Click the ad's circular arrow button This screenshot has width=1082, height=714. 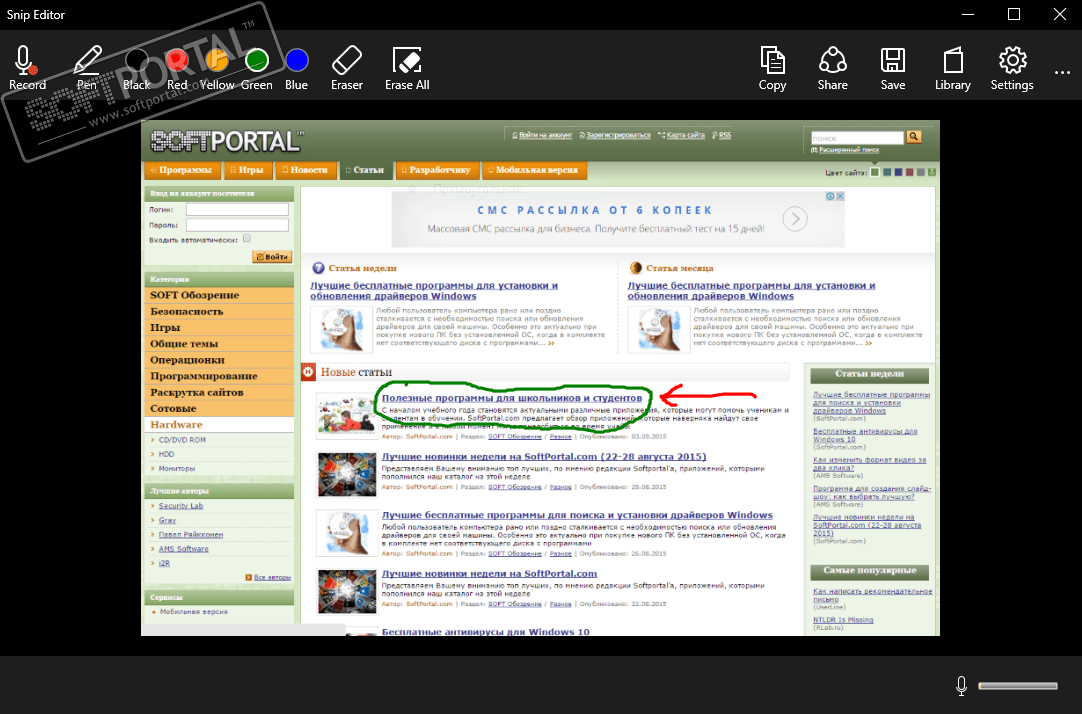point(795,219)
